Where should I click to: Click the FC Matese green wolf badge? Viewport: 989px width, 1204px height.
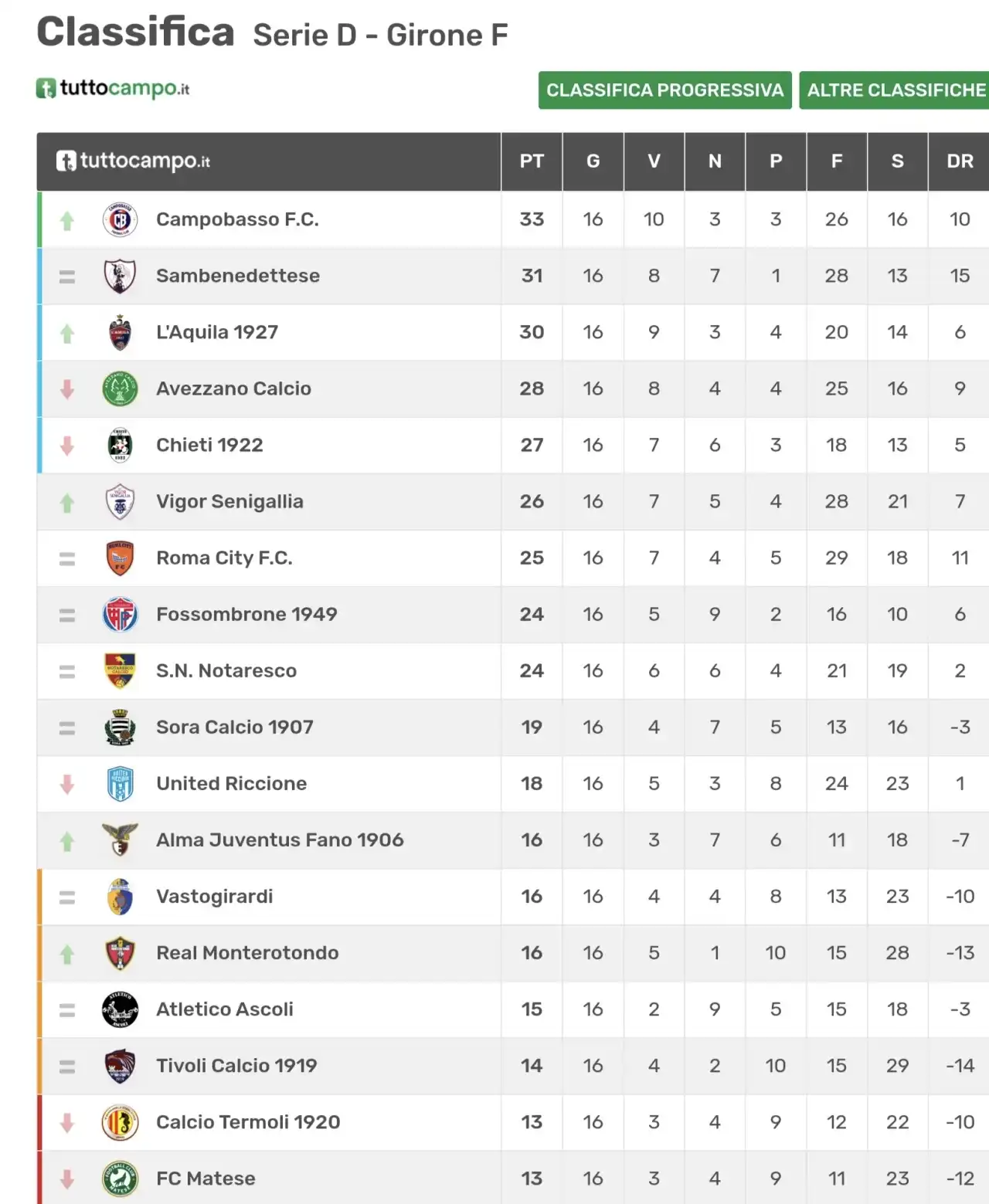point(120,1179)
